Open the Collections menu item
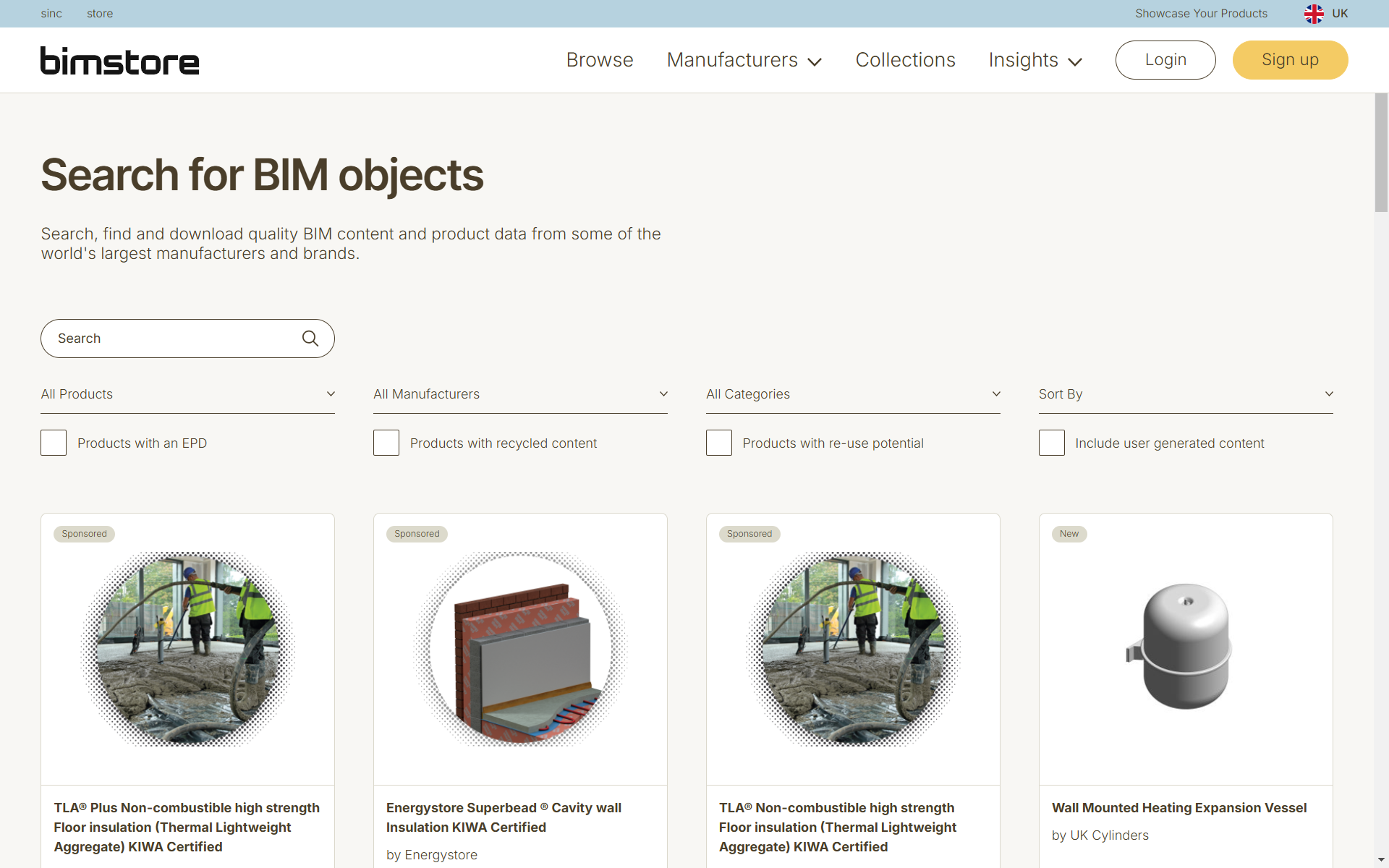This screenshot has height=868, width=1389. (x=905, y=60)
